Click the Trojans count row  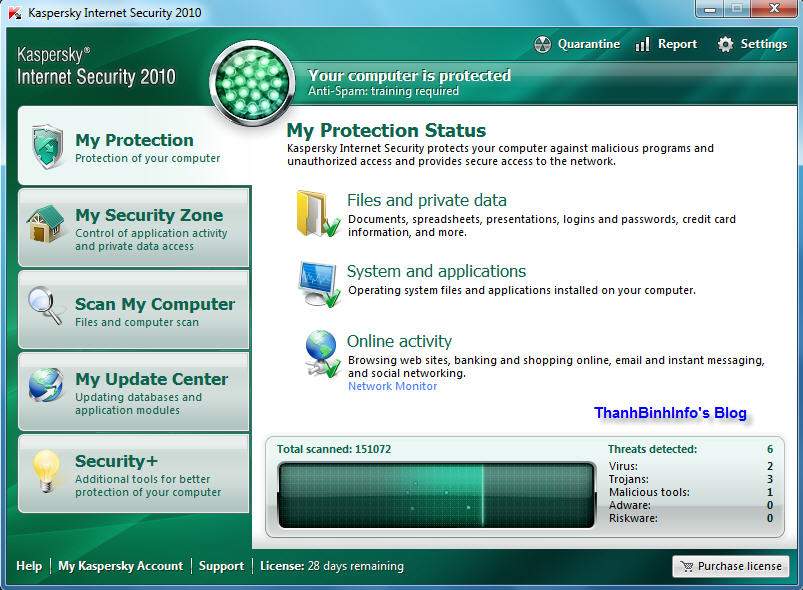(691, 479)
